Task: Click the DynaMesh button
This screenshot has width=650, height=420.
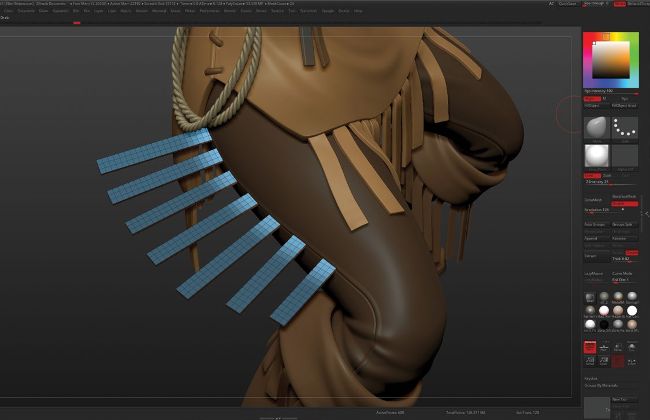Action: point(593,200)
